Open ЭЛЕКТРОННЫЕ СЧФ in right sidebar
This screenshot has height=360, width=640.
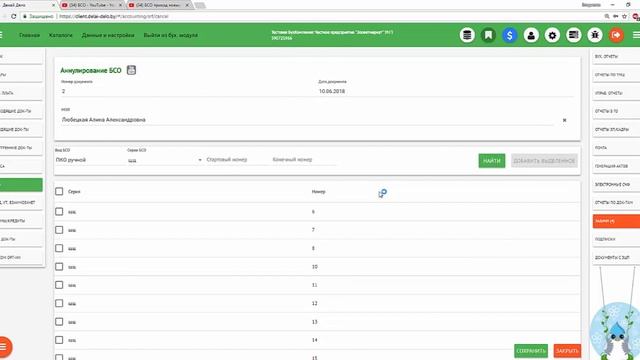pos(616,184)
